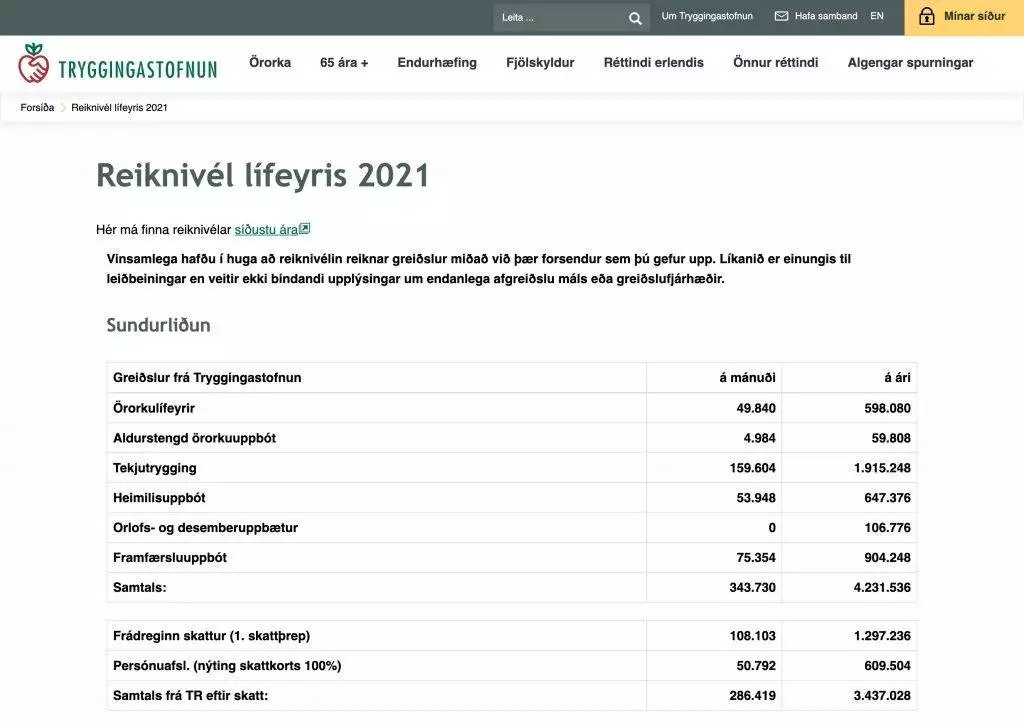
Task: Open Um Tryggingastofnun link
Action: 707,16
